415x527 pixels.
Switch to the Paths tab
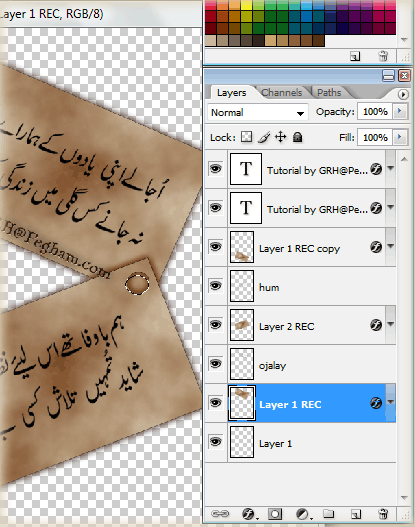coord(329,92)
